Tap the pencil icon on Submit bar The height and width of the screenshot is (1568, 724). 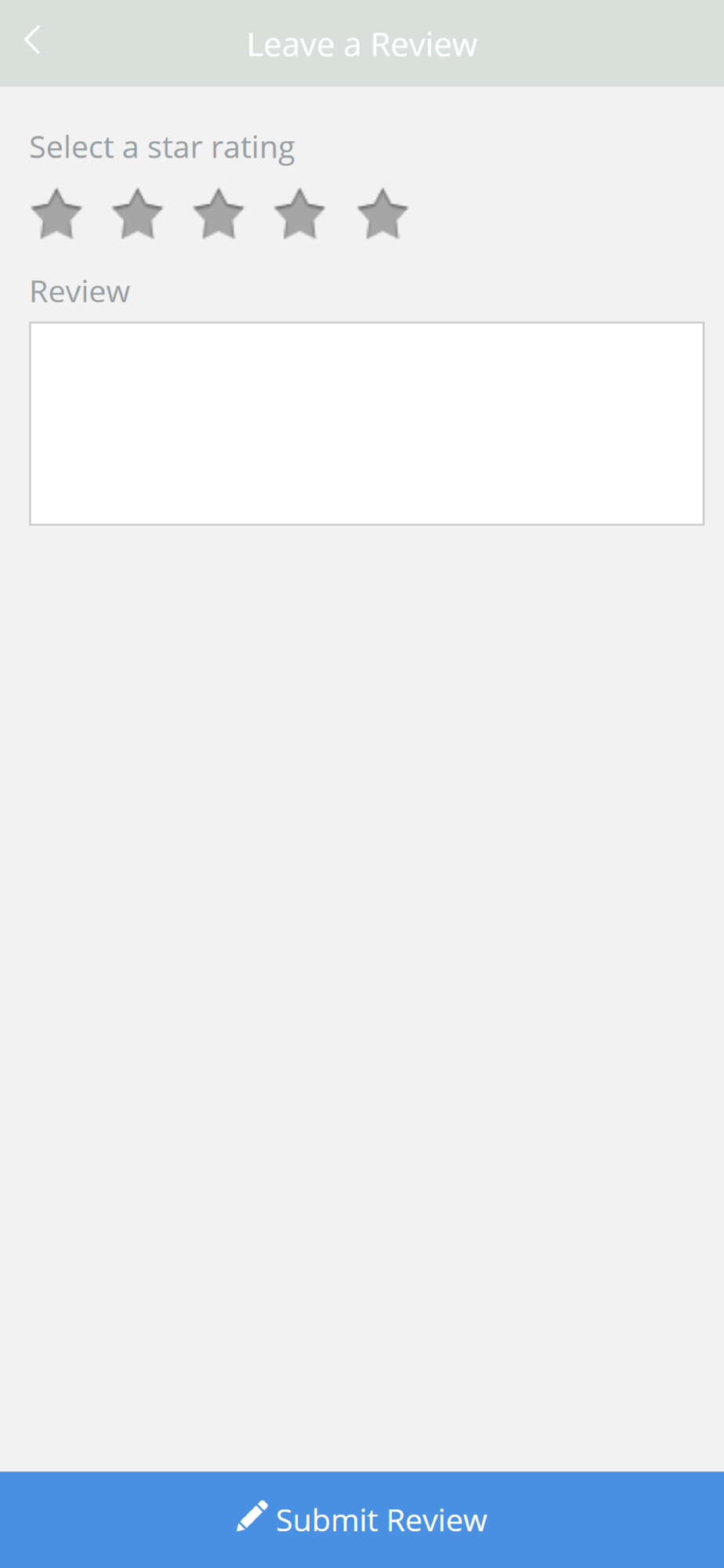[x=252, y=1516]
